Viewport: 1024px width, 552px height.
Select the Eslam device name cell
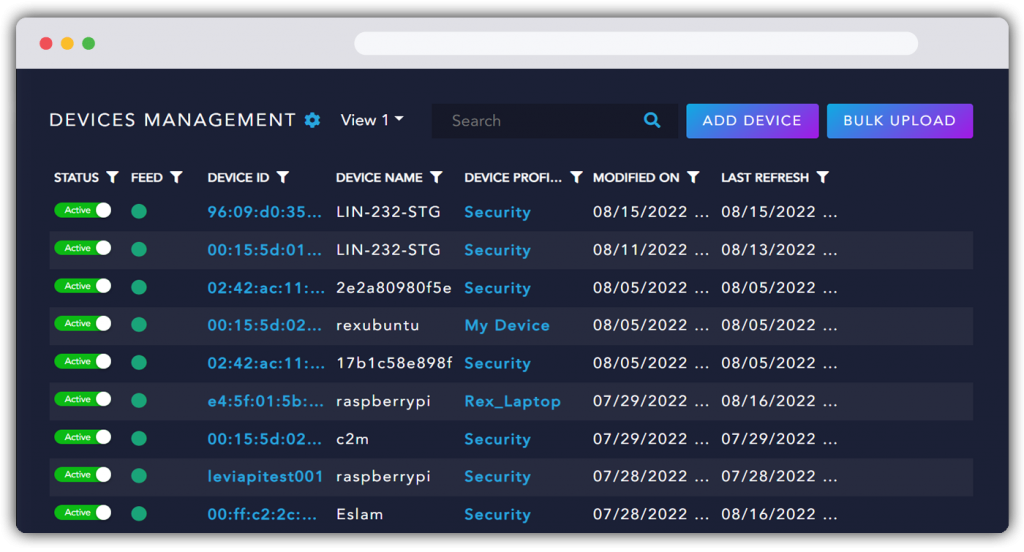click(360, 514)
